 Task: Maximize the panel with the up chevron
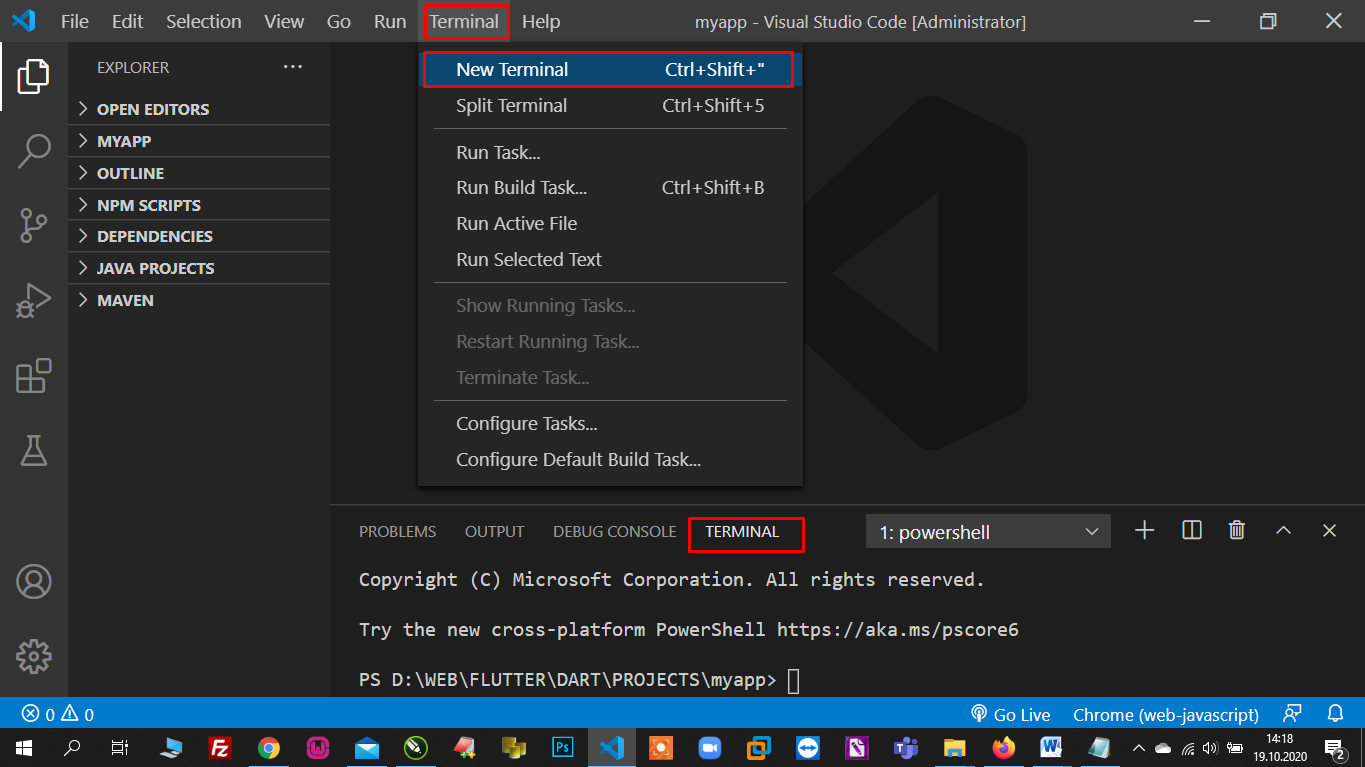point(1283,531)
